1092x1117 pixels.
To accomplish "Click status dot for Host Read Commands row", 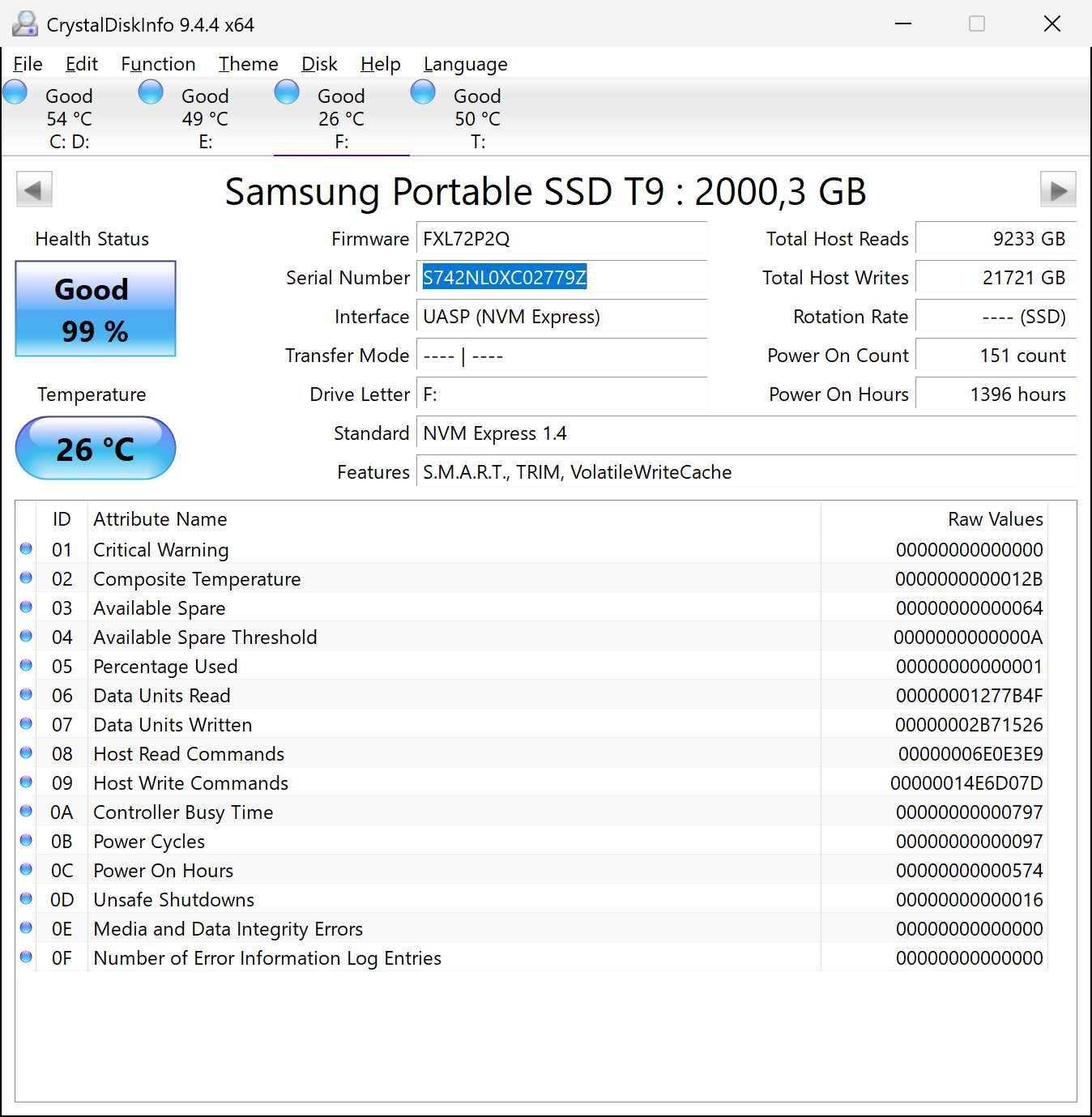I will 26,753.
